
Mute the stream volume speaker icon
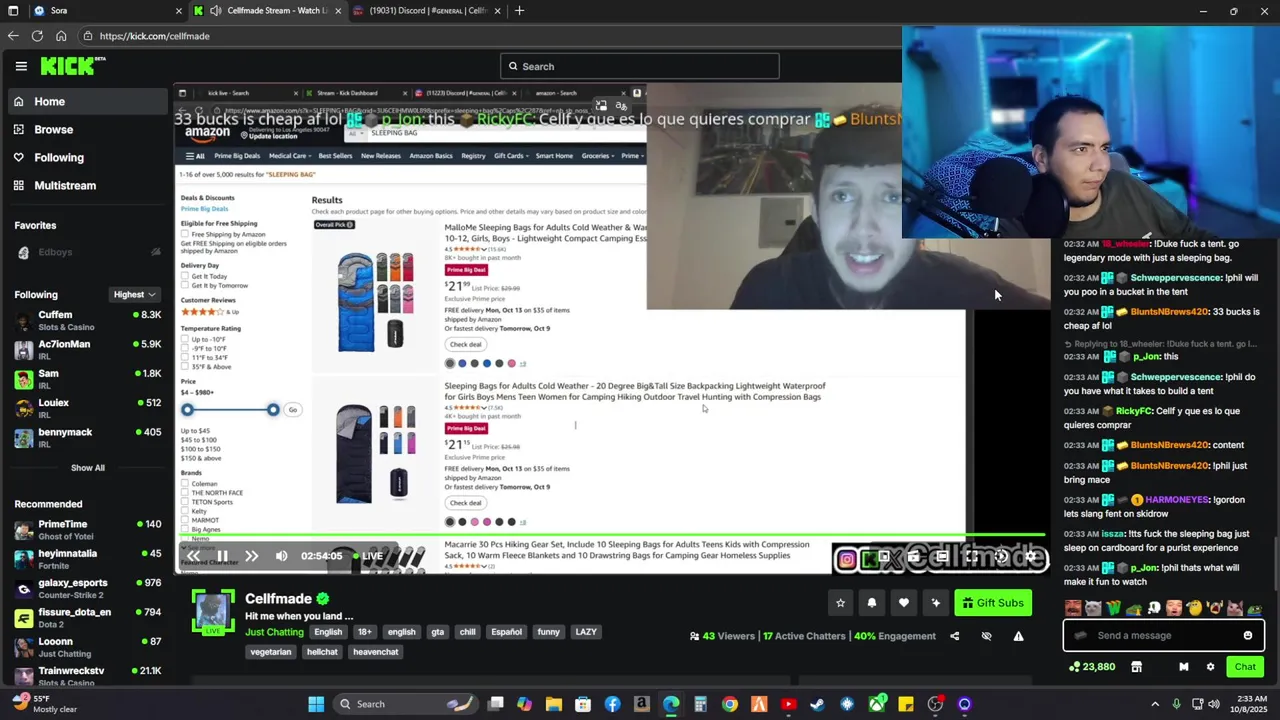click(x=281, y=556)
